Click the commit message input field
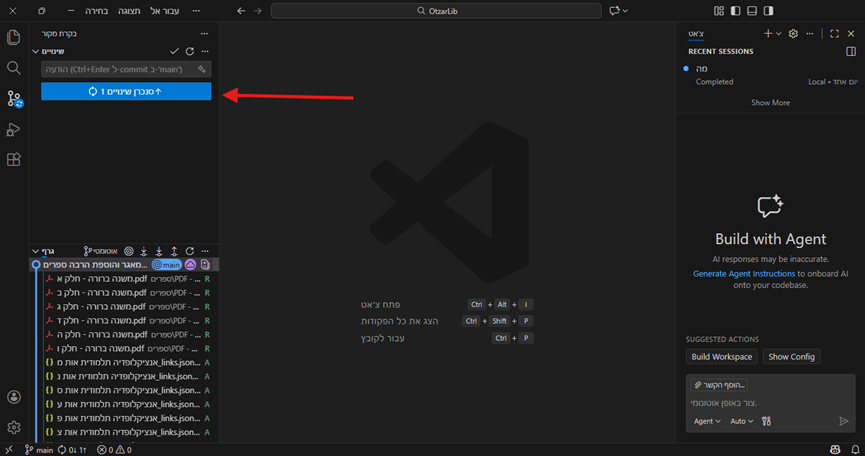The height and width of the screenshot is (456, 865). click(x=120, y=69)
